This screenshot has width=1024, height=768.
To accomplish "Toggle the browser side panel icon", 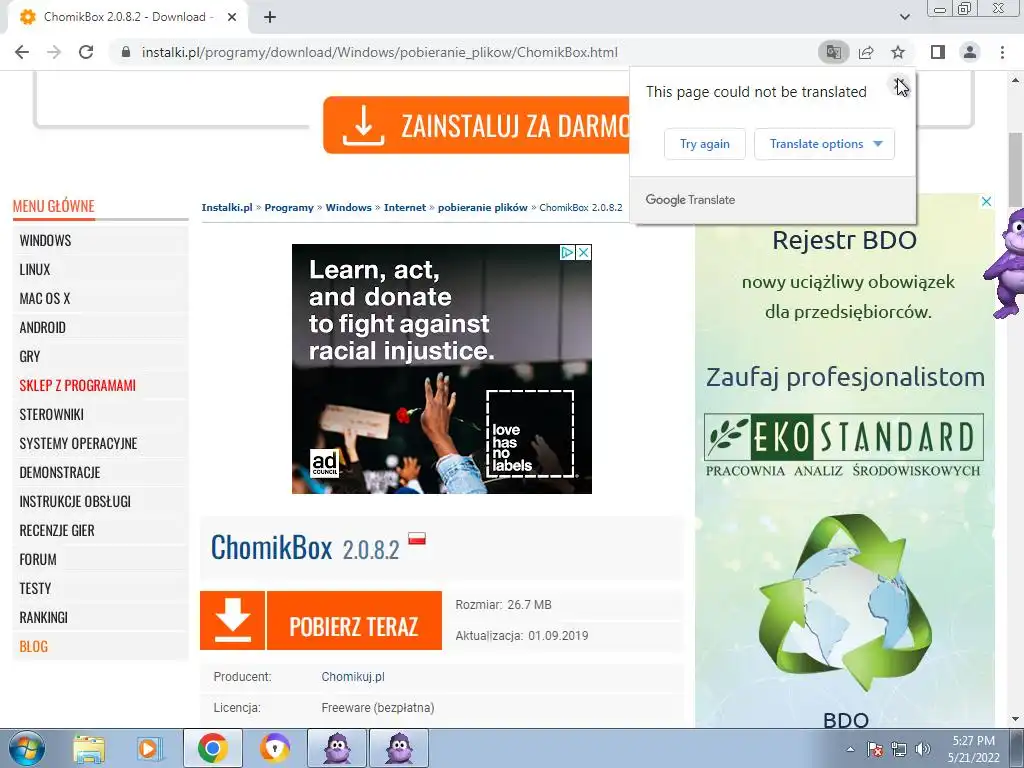I will [938, 52].
